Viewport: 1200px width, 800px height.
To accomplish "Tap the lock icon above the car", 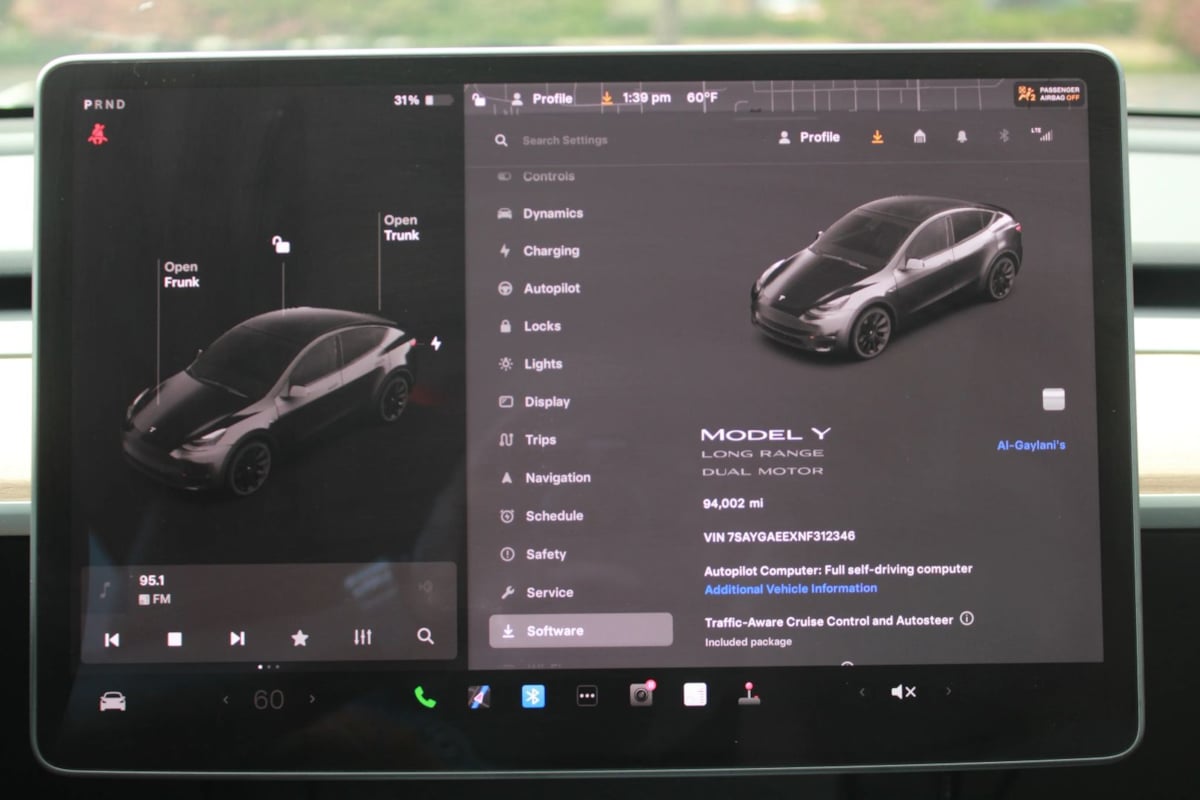I will [282, 244].
